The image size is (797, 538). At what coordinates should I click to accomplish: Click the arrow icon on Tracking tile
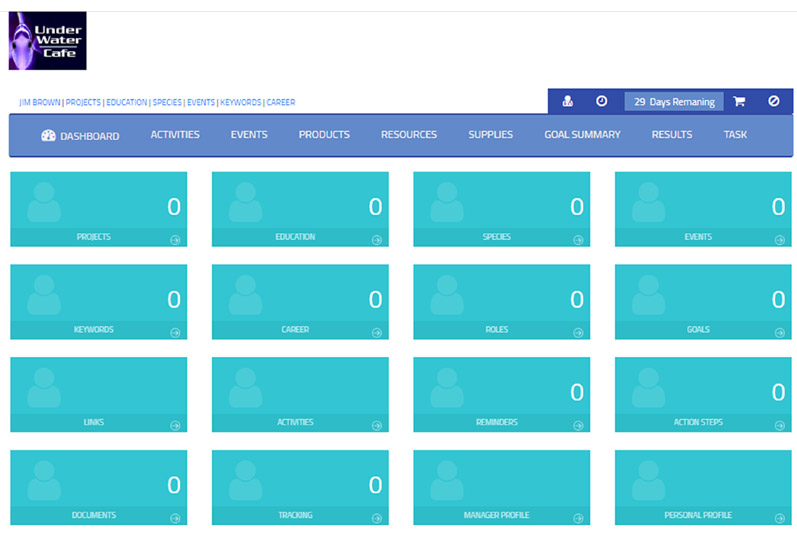(377, 517)
